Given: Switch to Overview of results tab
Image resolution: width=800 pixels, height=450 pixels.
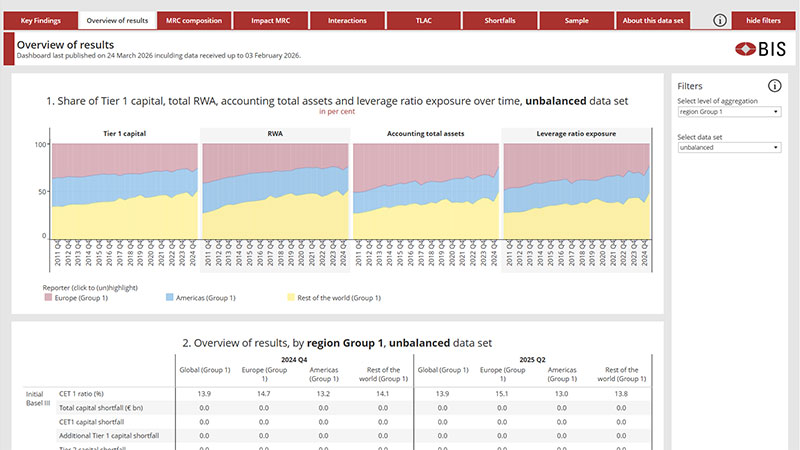Looking at the screenshot, I should tap(117, 20).
